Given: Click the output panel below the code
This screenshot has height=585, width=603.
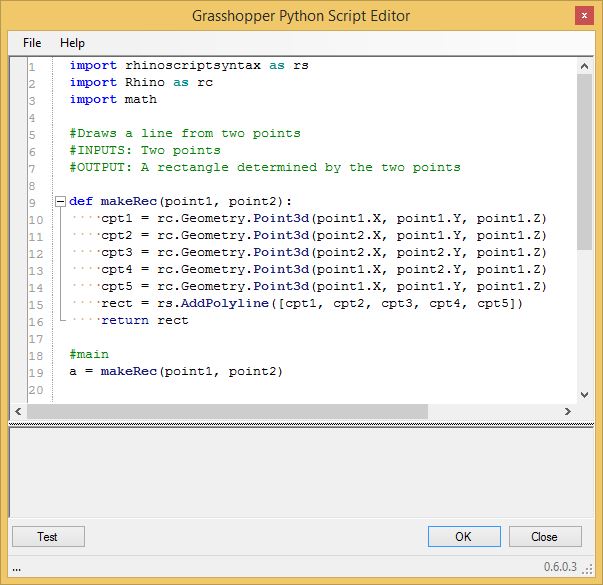Looking at the screenshot, I should pos(302,473).
